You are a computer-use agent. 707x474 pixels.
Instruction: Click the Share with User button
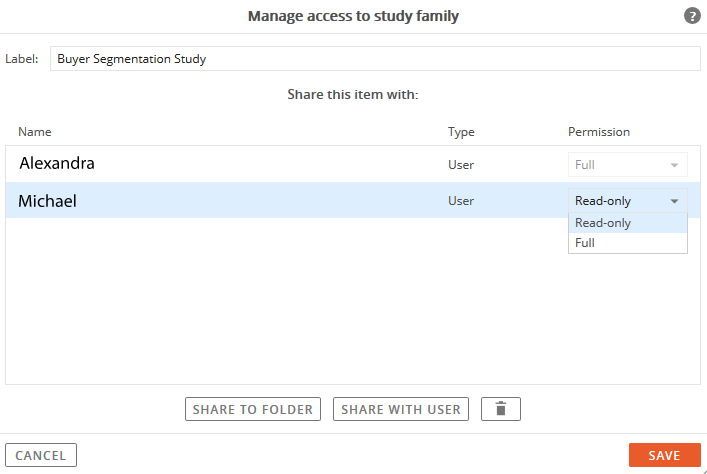(x=400, y=409)
